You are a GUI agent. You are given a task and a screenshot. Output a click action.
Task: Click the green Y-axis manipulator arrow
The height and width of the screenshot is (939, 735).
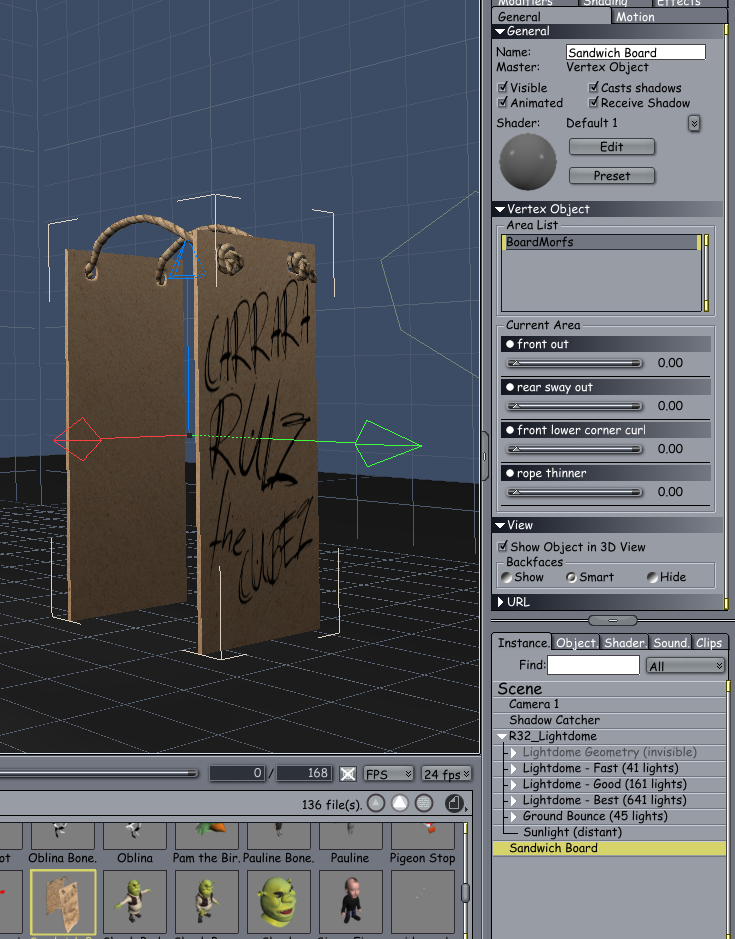tap(388, 444)
